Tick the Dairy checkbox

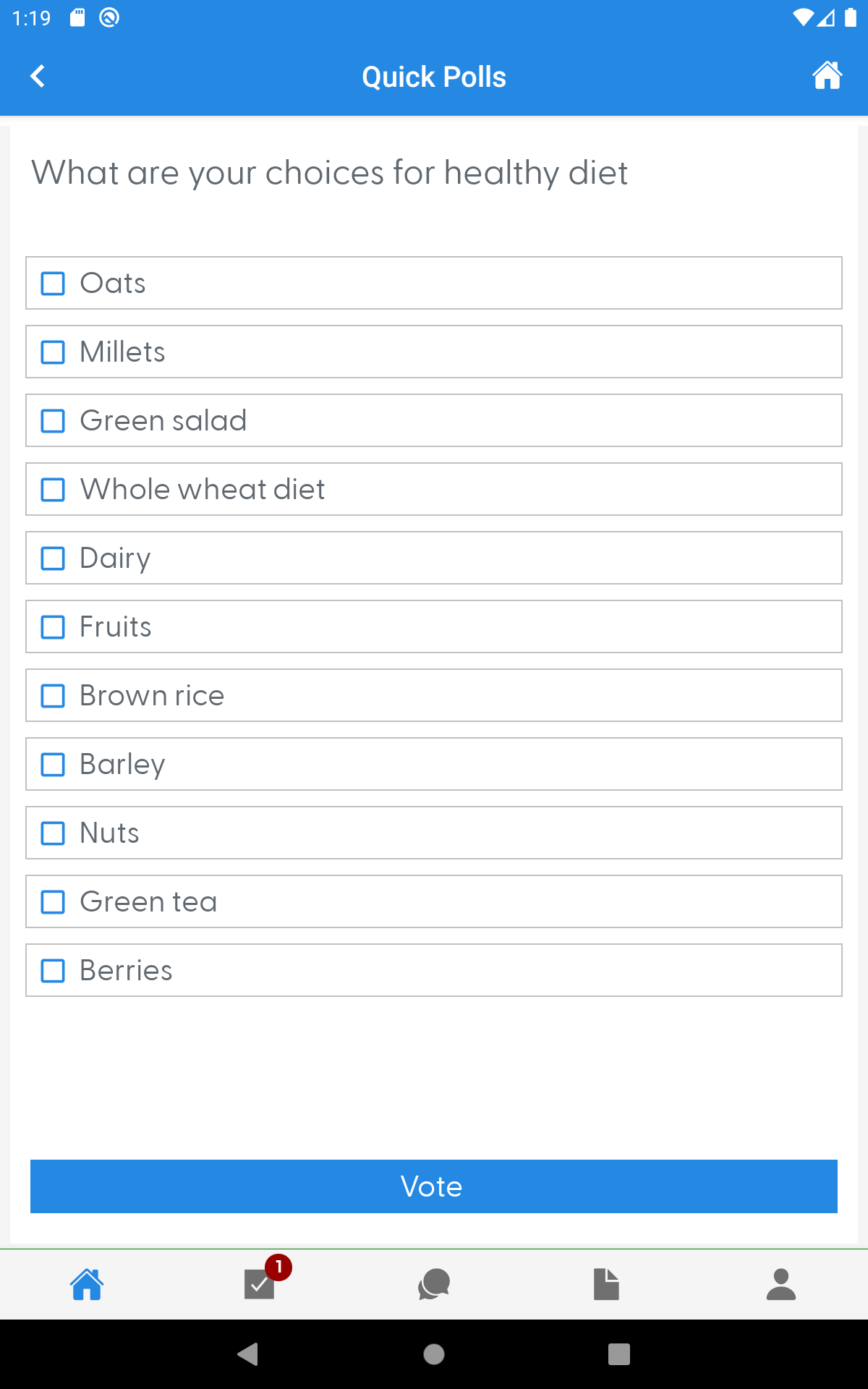pyautogui.click(x=53, y=558)
